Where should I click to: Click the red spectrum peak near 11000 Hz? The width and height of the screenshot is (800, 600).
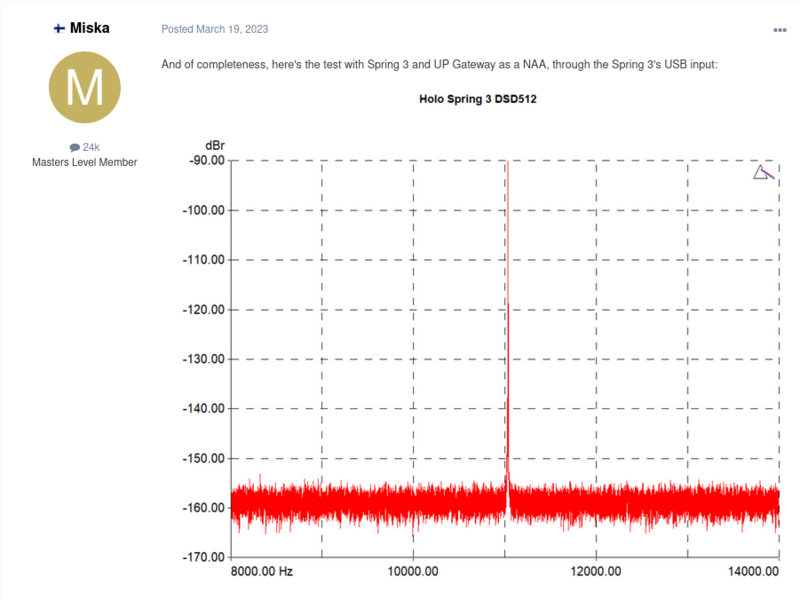pyautogui.click(x=509, y=300)
